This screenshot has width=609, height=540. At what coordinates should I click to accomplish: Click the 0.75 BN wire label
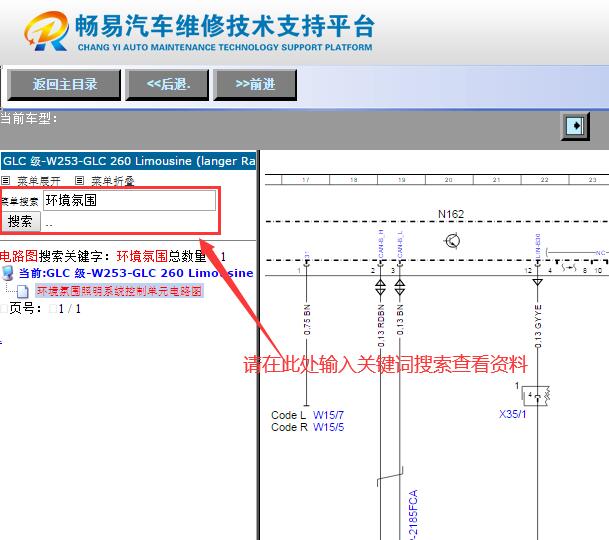coord(307,320)
